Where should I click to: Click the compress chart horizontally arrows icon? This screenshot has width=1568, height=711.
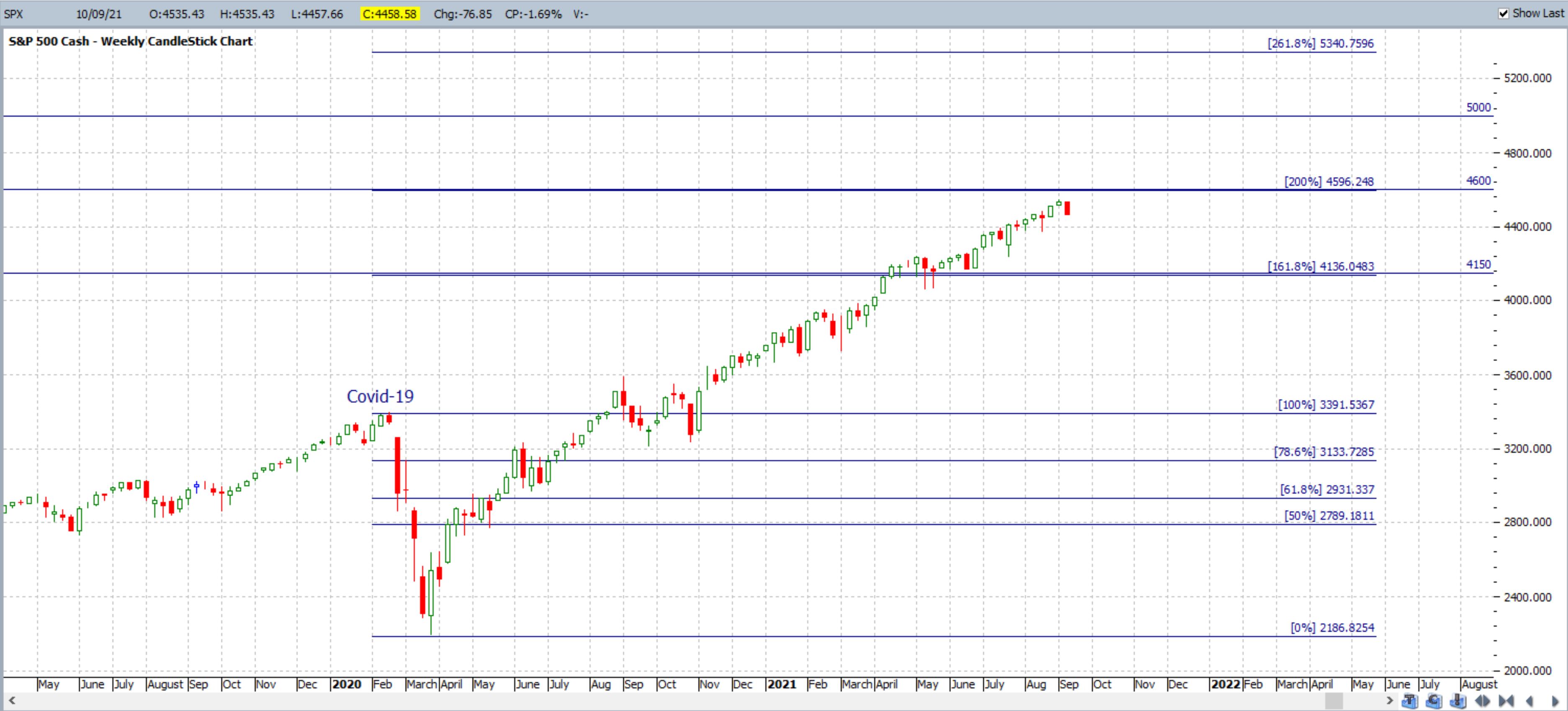[1506, 701]
